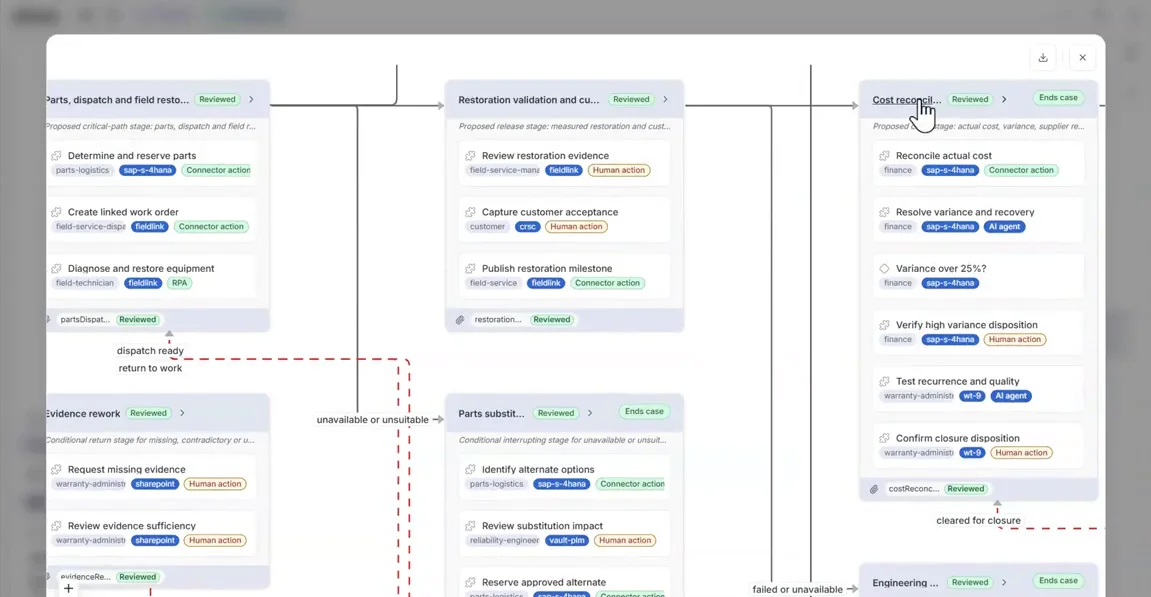
Task: Select the Determine and reserve parts step
Action: pyautogui.click(x=152, y=162)
